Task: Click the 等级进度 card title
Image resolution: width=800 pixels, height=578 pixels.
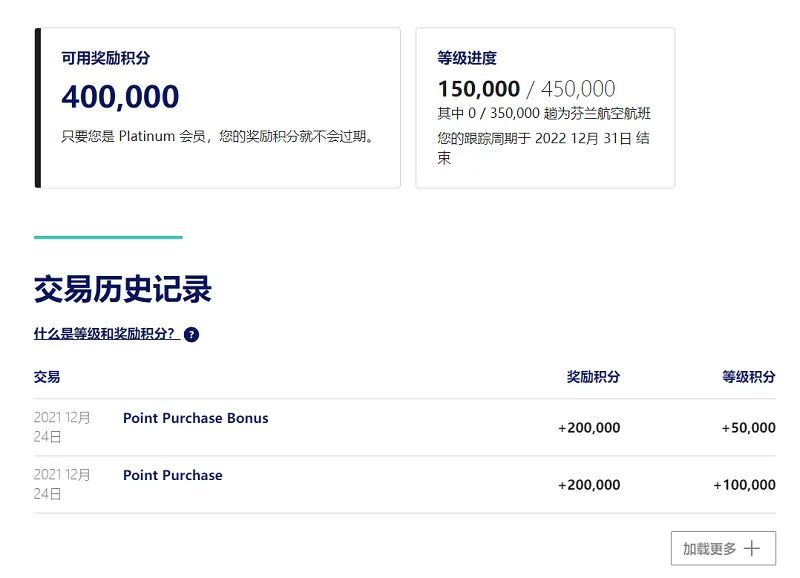Action: pos(467,59)
